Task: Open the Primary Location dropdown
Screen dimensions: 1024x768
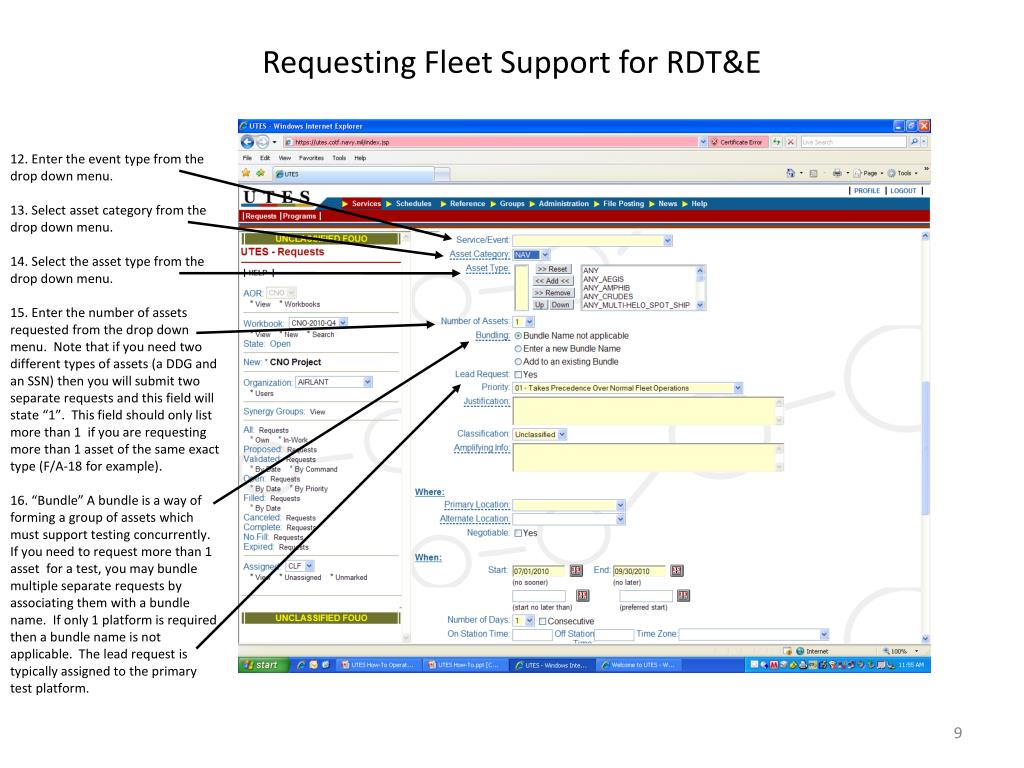Action: coord(569,505)
